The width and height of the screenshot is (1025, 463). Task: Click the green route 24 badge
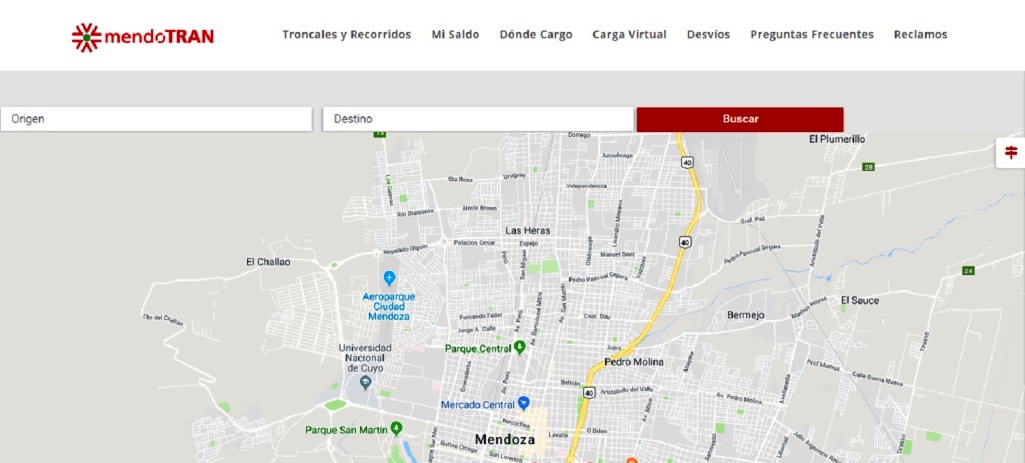click(x=968, y=271)
